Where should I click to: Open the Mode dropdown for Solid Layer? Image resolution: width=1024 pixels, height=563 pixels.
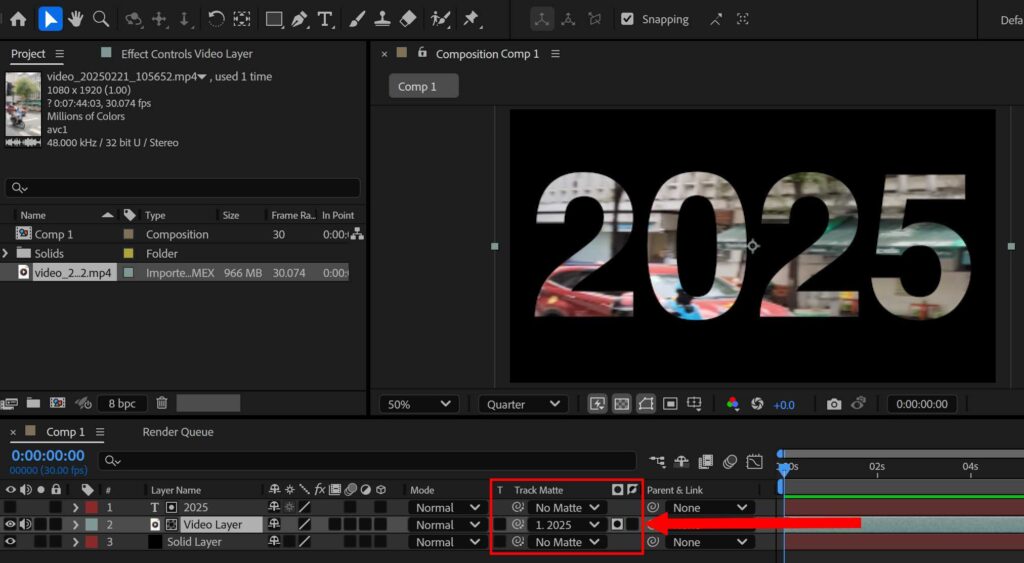(447, 542)
